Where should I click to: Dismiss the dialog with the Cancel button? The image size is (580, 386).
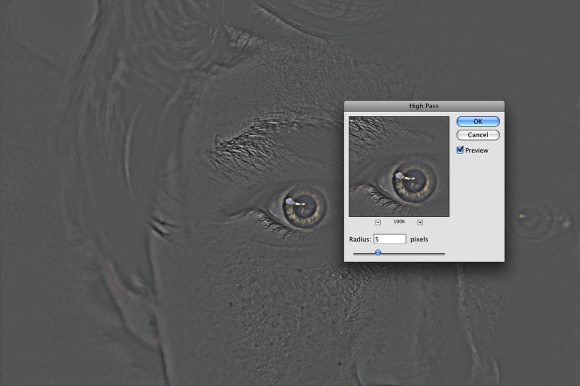[478, 135]
